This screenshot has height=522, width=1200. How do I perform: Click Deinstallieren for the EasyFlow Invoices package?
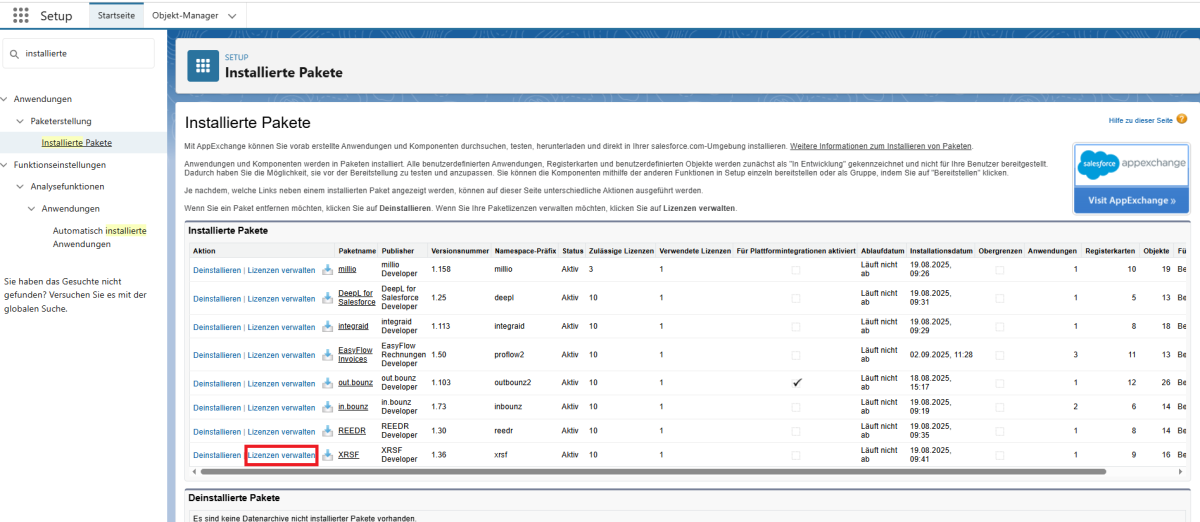point(217,355)
